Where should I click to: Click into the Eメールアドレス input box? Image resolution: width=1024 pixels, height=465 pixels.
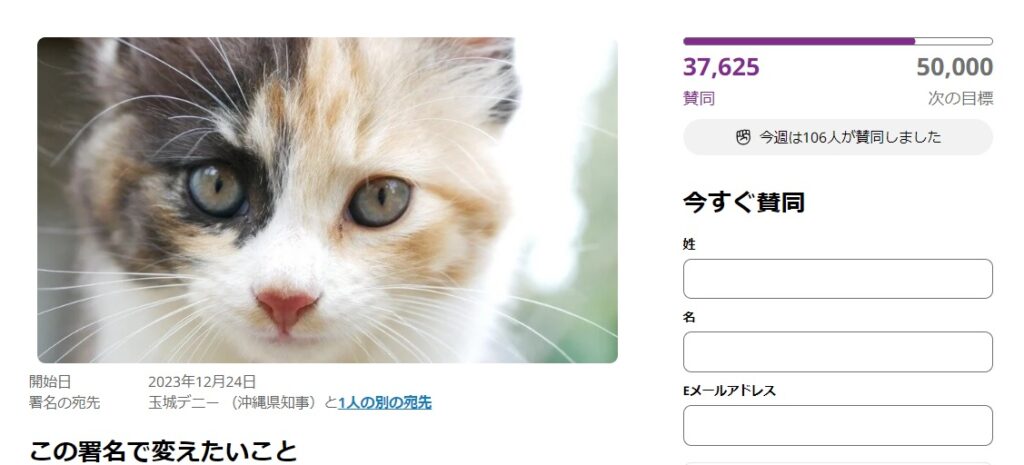(837, 425)
